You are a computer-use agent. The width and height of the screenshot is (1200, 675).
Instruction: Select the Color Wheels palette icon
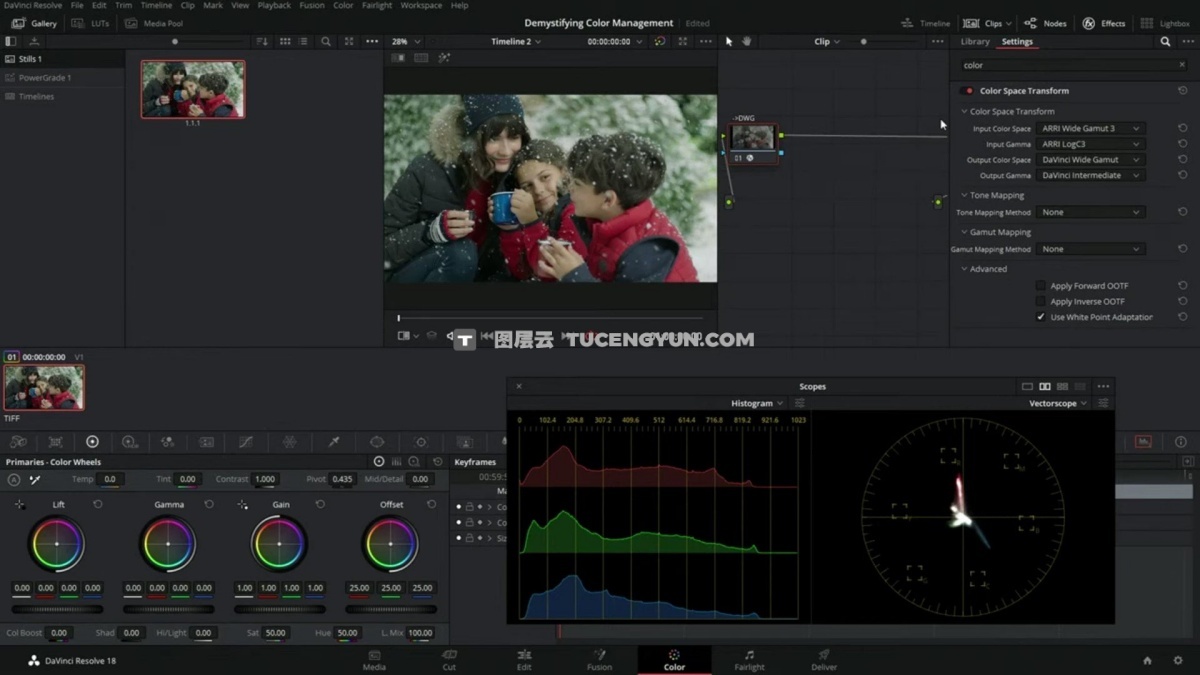(x=92, y=442)
